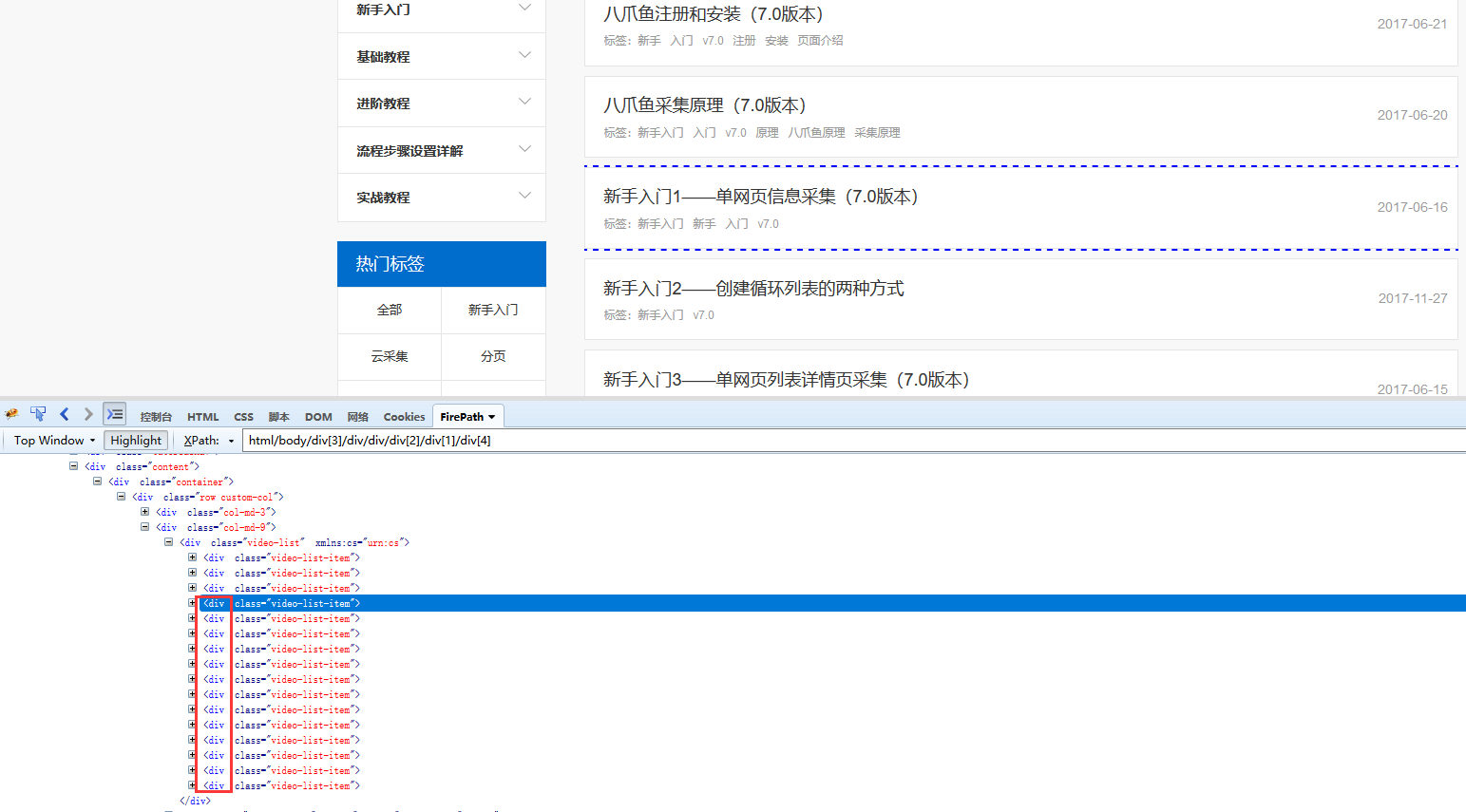Focus the XPath expression input field

point(853,441)
